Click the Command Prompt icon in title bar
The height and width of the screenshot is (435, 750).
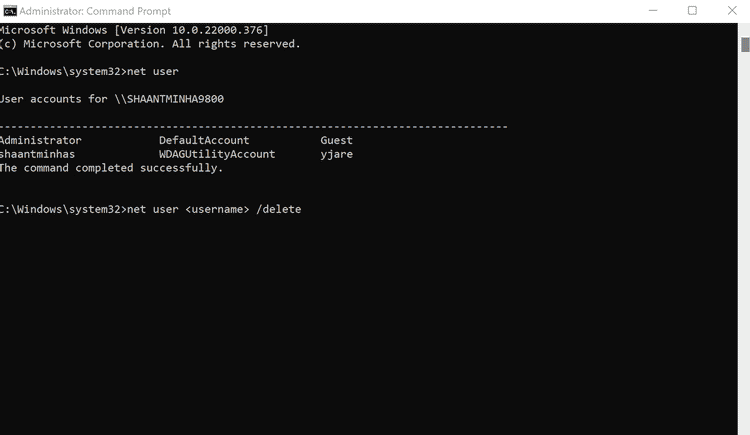click(9, 10)
